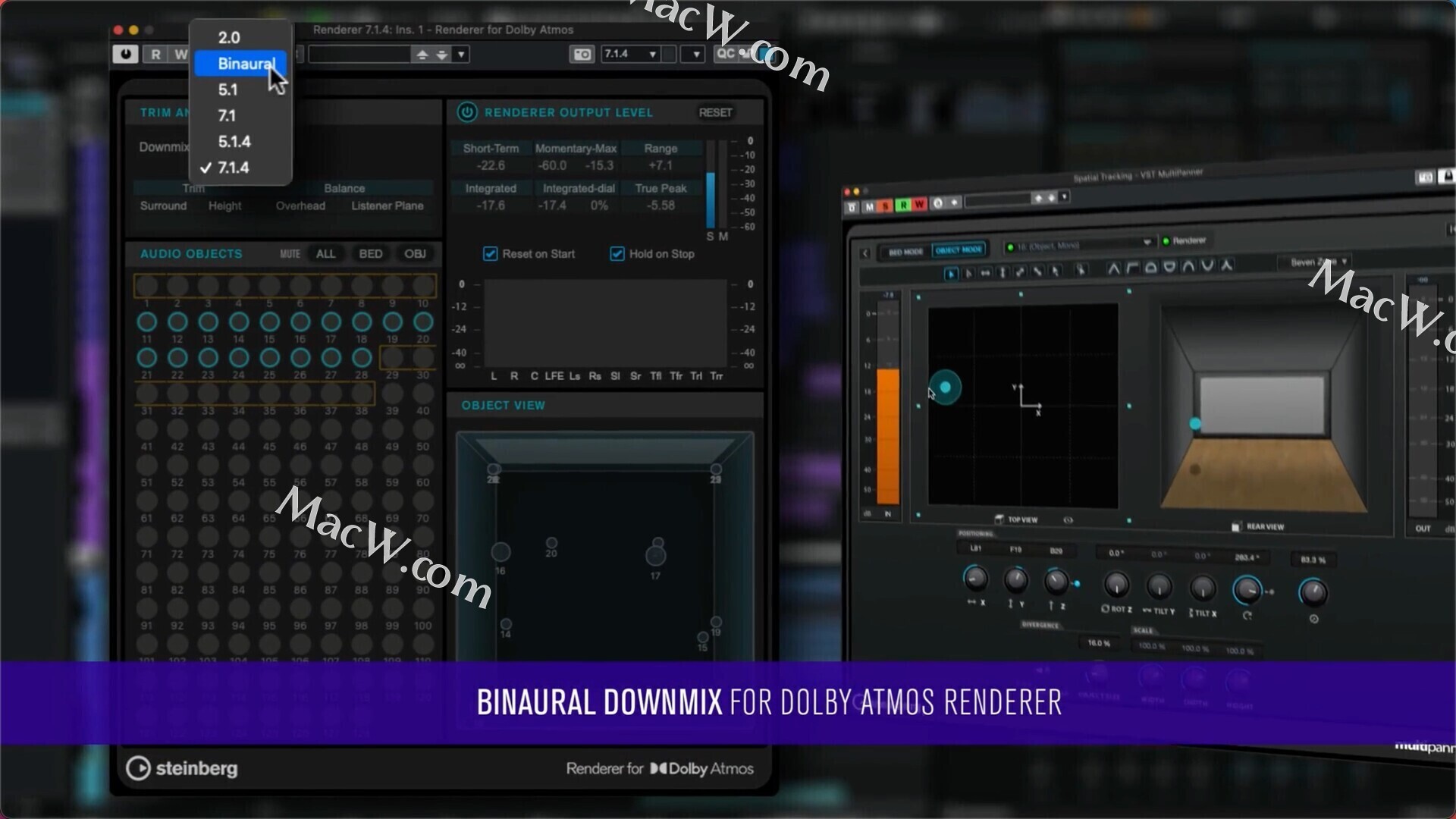The width and height of the screenshot is (1456, 819).
Task: Uncheck Hold on Stop
Action: point(617,253)
